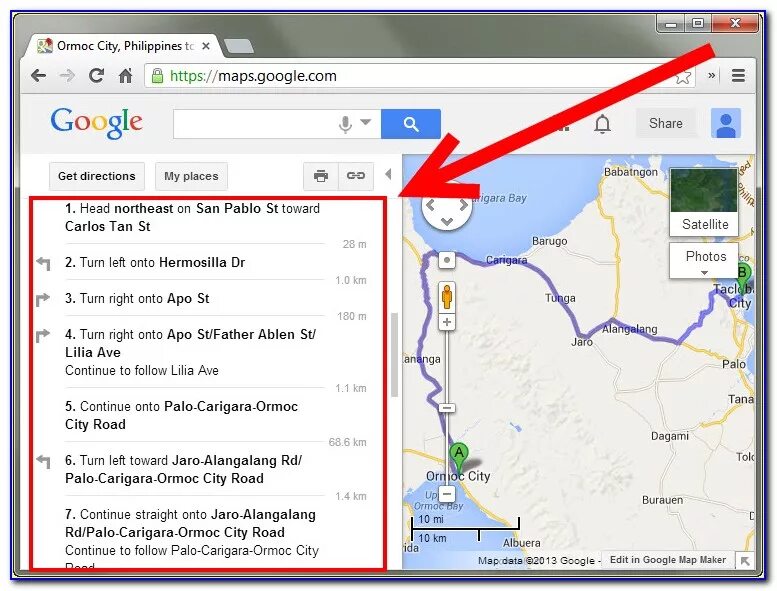Click the Share button
Viewport: 777px width, 591px height.
(666, 123)
